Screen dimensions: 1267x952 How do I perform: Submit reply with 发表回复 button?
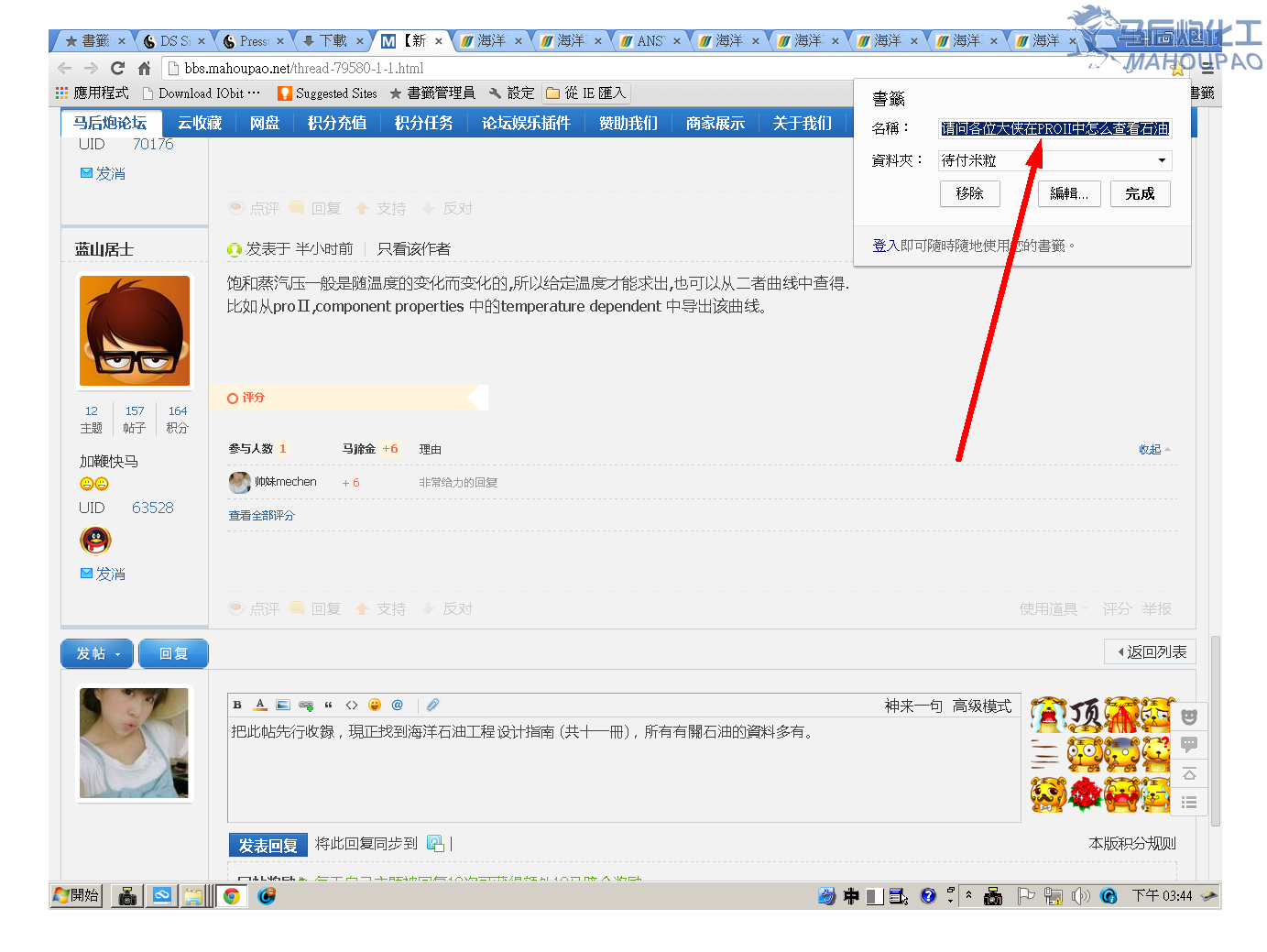(x=268, y=845)
